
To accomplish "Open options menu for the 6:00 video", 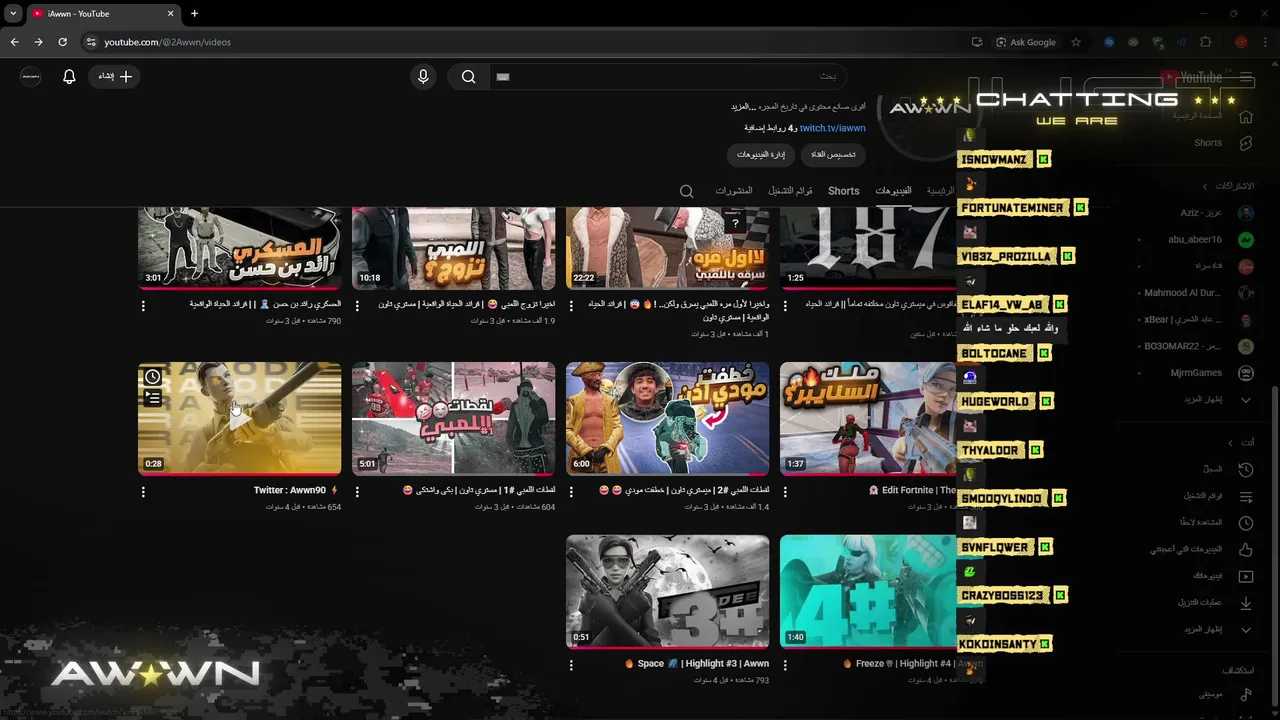I will pos(571,492).
